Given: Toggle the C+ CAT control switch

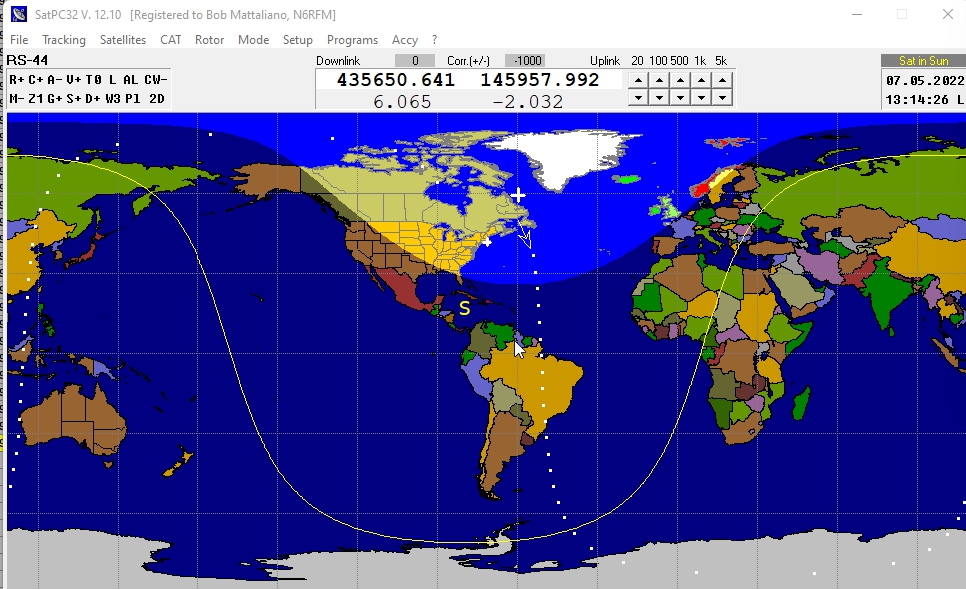Looking at the screenshot, I should click(x=36, y=80).
